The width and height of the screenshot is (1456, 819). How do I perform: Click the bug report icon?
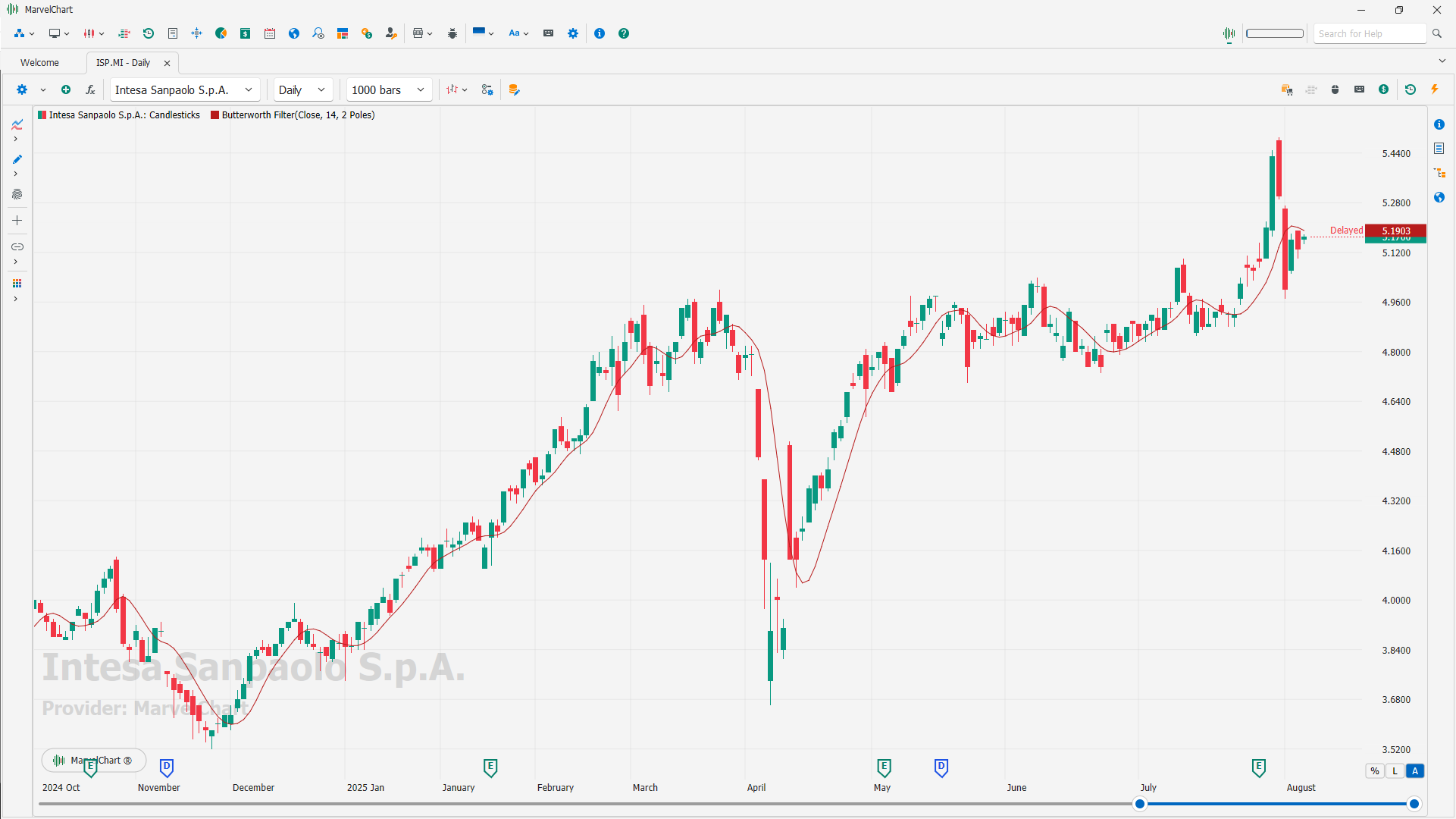click(x=452, y=33)
